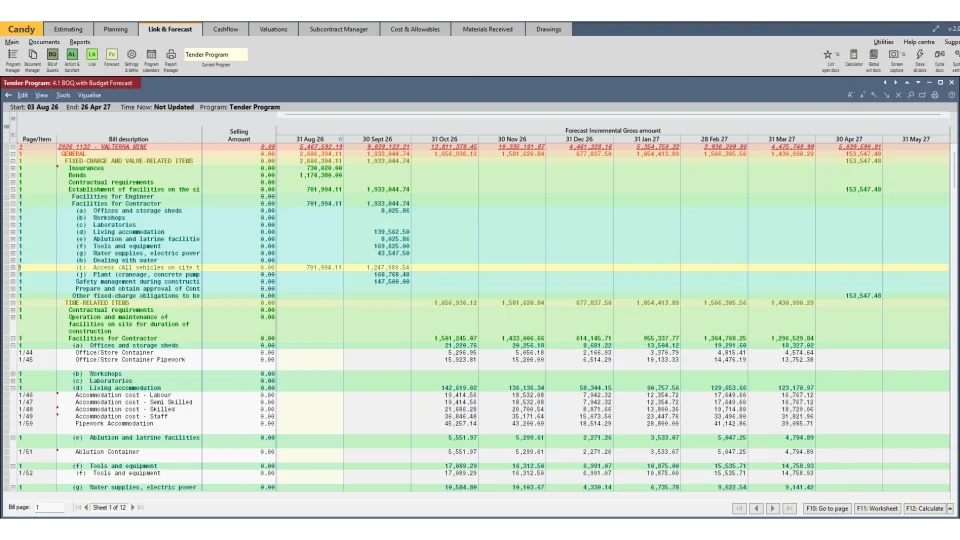The image size is (960, 540).
Task: Click the List open docs star icon
Action: coord(828,54)
